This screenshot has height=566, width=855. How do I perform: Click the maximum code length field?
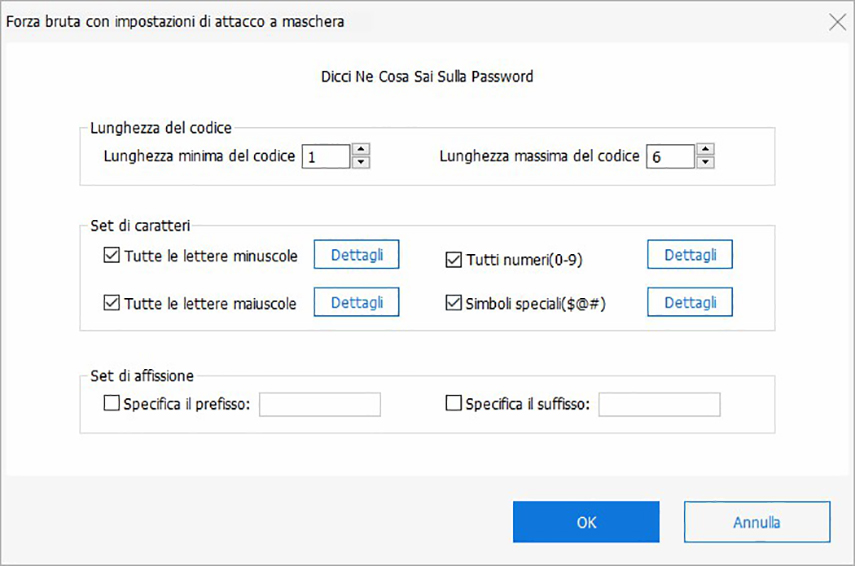(x=669, y=157)
